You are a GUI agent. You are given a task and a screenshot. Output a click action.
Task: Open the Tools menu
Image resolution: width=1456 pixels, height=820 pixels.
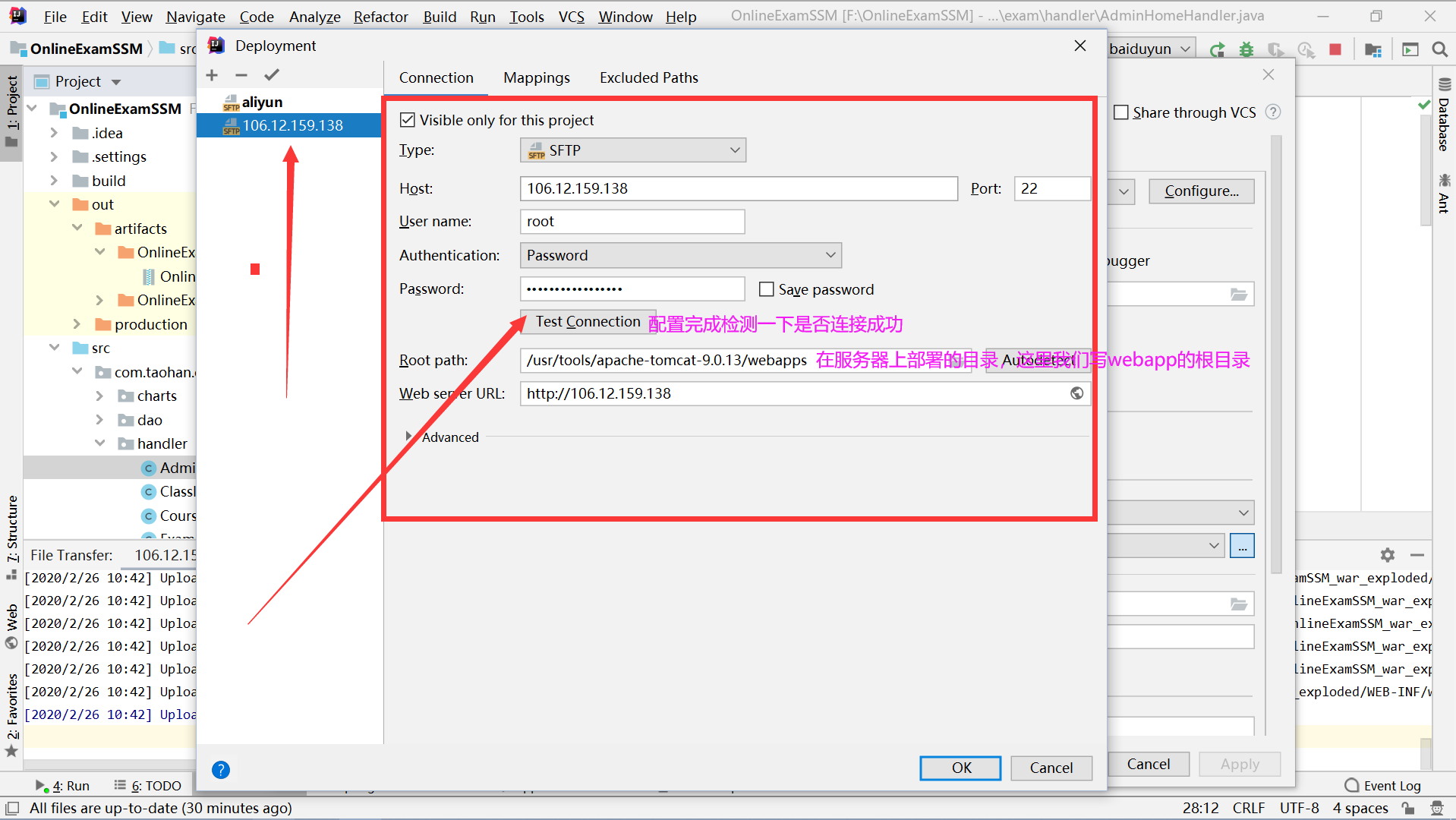coord(527,17)
